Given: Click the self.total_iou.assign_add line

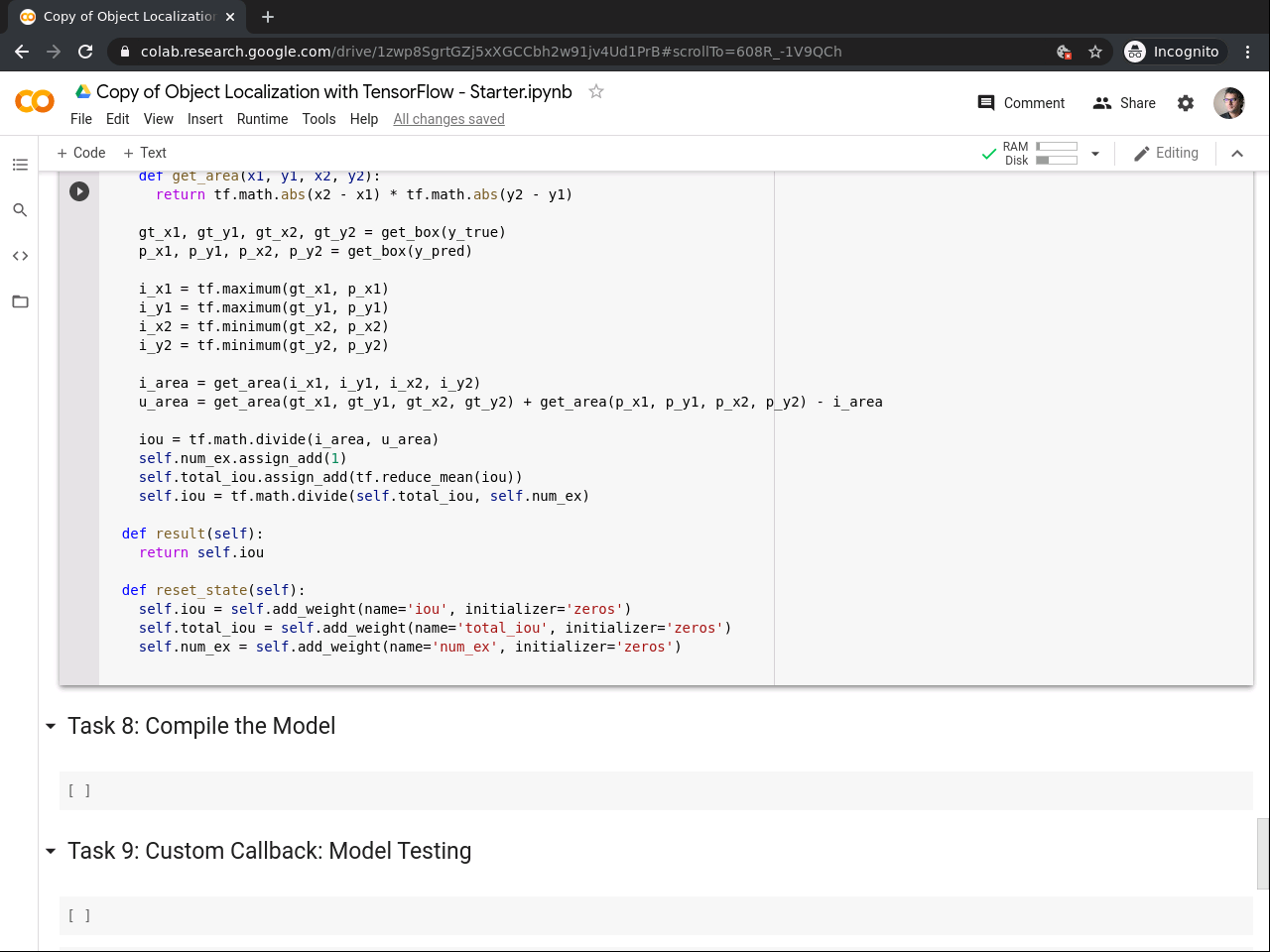Looking at the screenshot, I should (330, 477).
